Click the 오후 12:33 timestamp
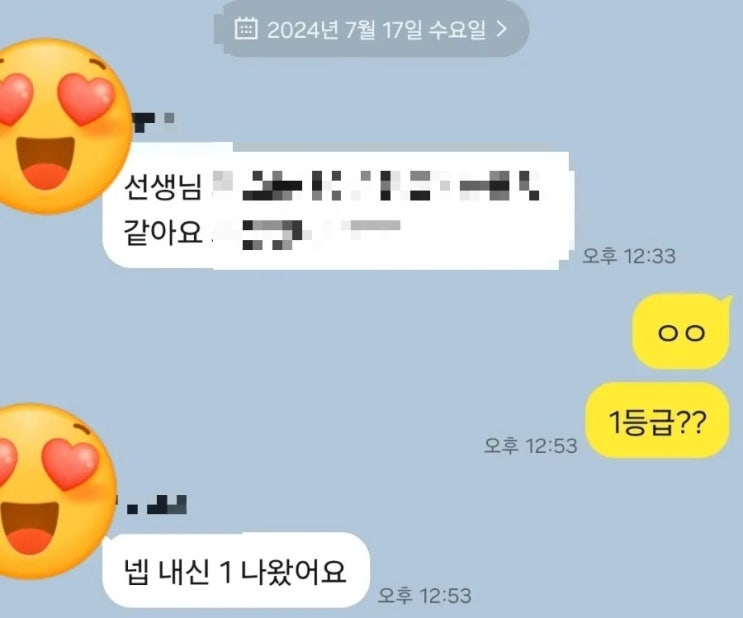This screenshot has width=743, height=618. pos(629,256)
